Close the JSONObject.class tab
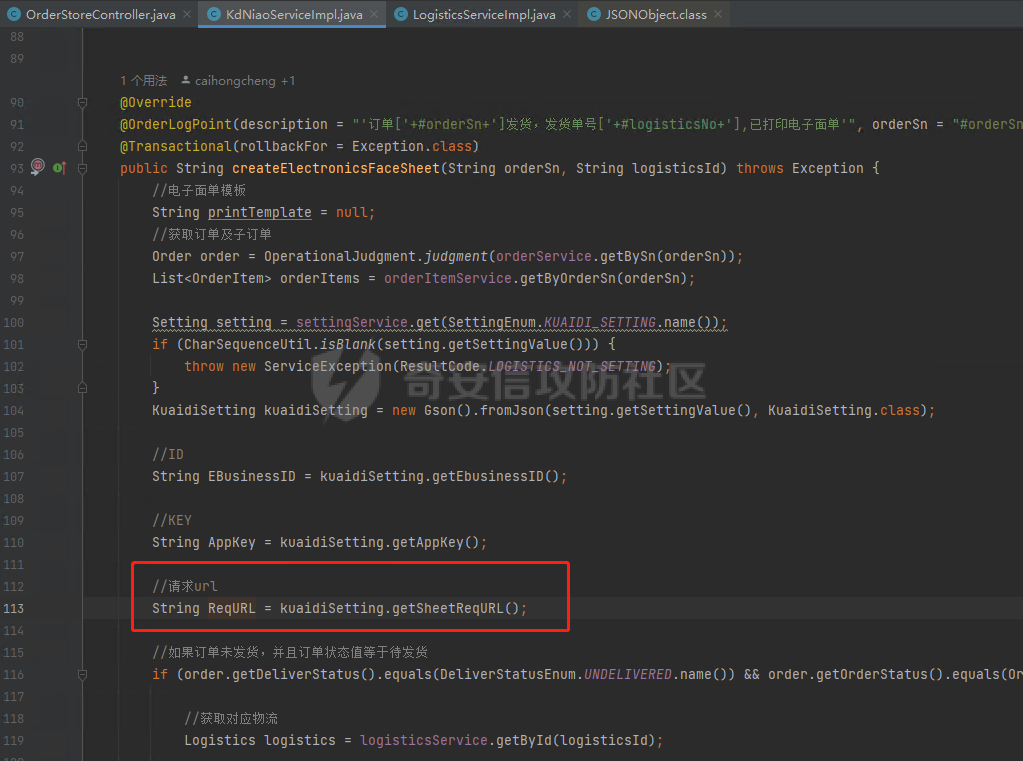The image size is (1023, 761). tap(717, 15)
